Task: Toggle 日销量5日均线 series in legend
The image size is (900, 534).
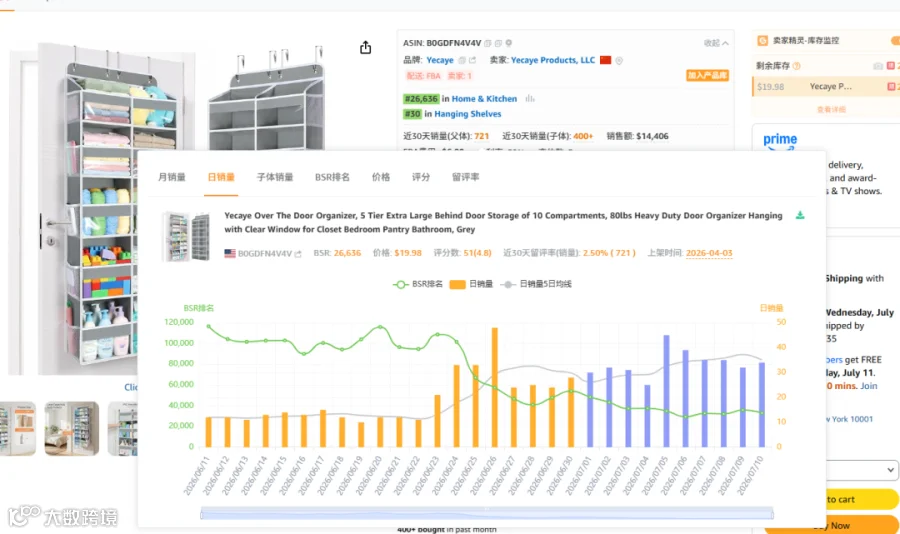Action: pyautogui.click(x=536, y=284)
